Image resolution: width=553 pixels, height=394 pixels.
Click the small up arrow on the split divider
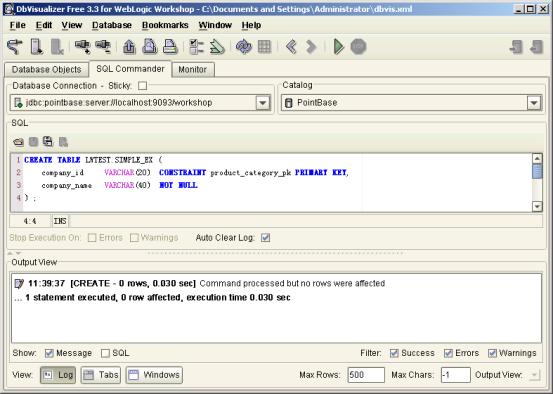(x=10, y=253)
